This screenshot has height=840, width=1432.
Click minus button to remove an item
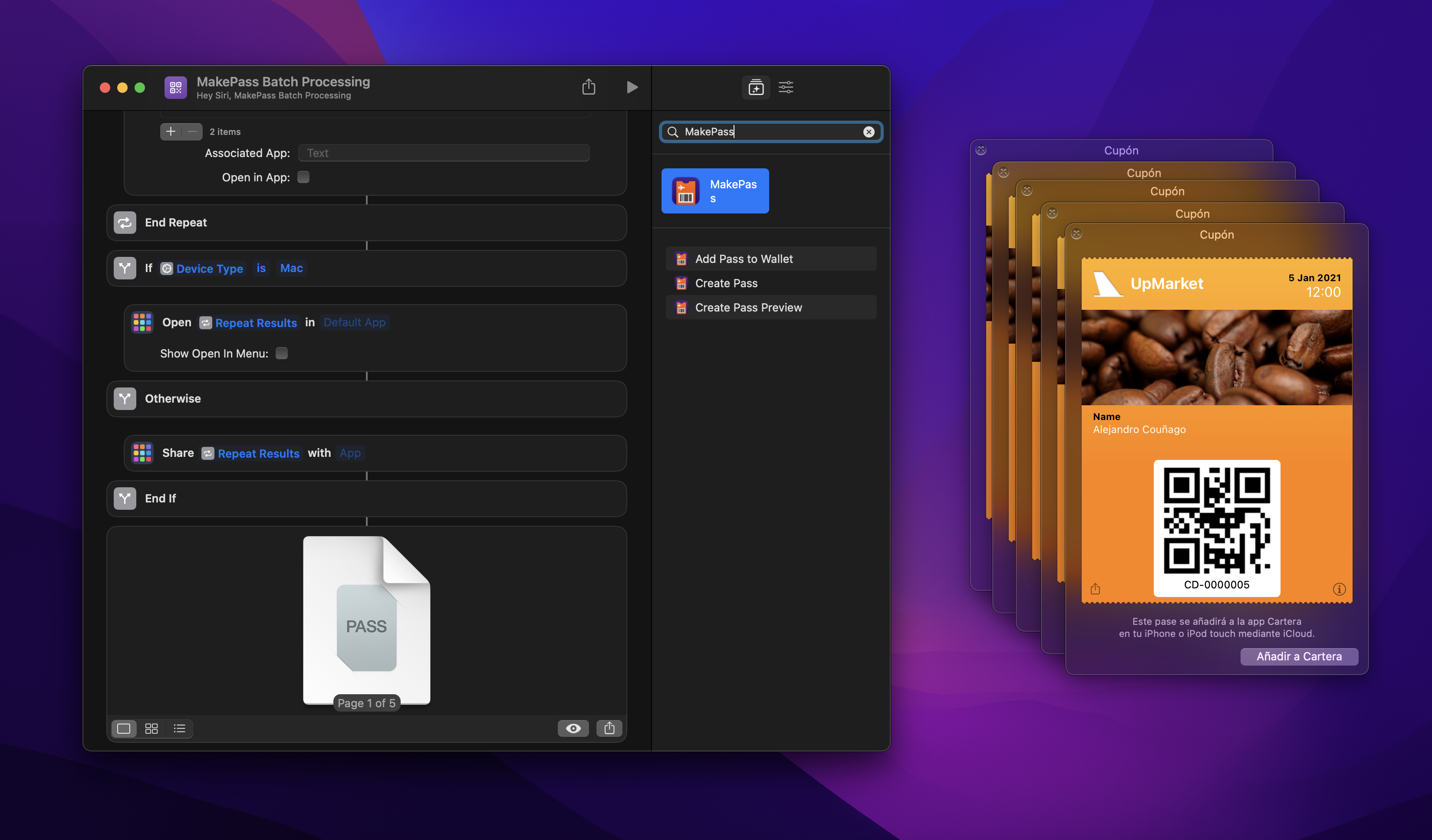point(192,132)
